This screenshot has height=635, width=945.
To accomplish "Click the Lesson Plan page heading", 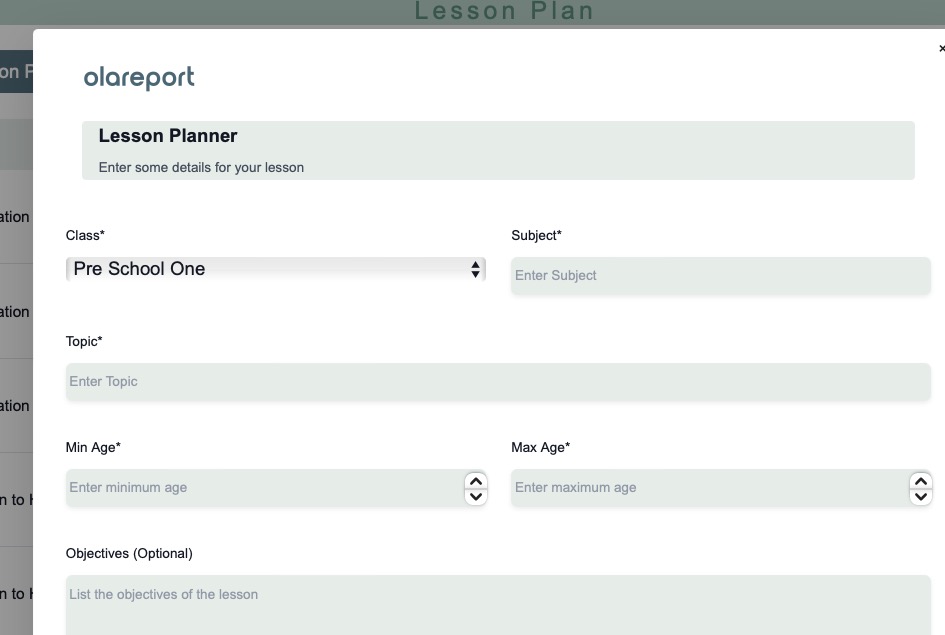I will 504,12.
